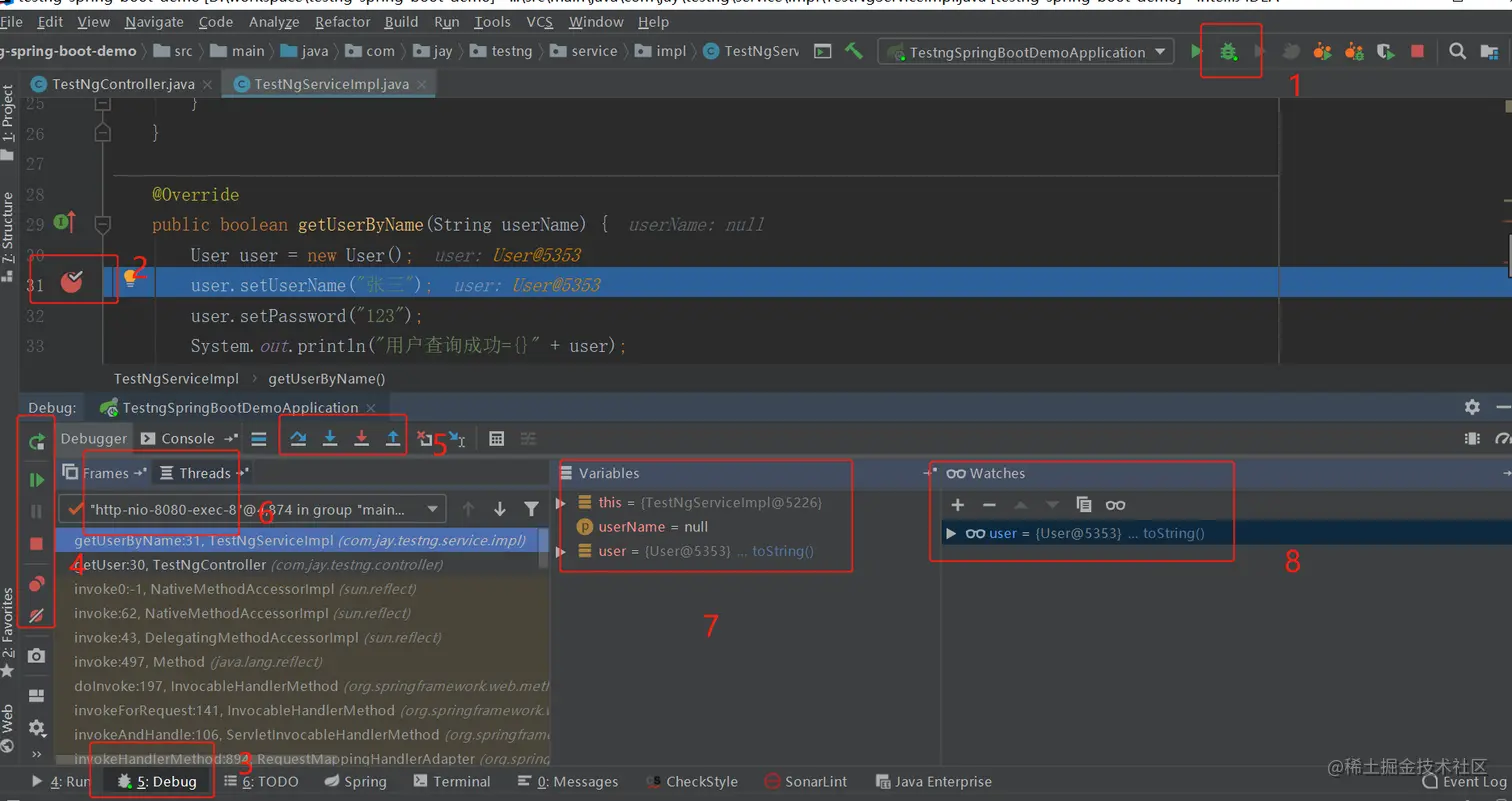Image resolution: width=1512 pixels, height=801 pixels.
Task: Click the hammer Build Project icon
Action: pos(854,51)
